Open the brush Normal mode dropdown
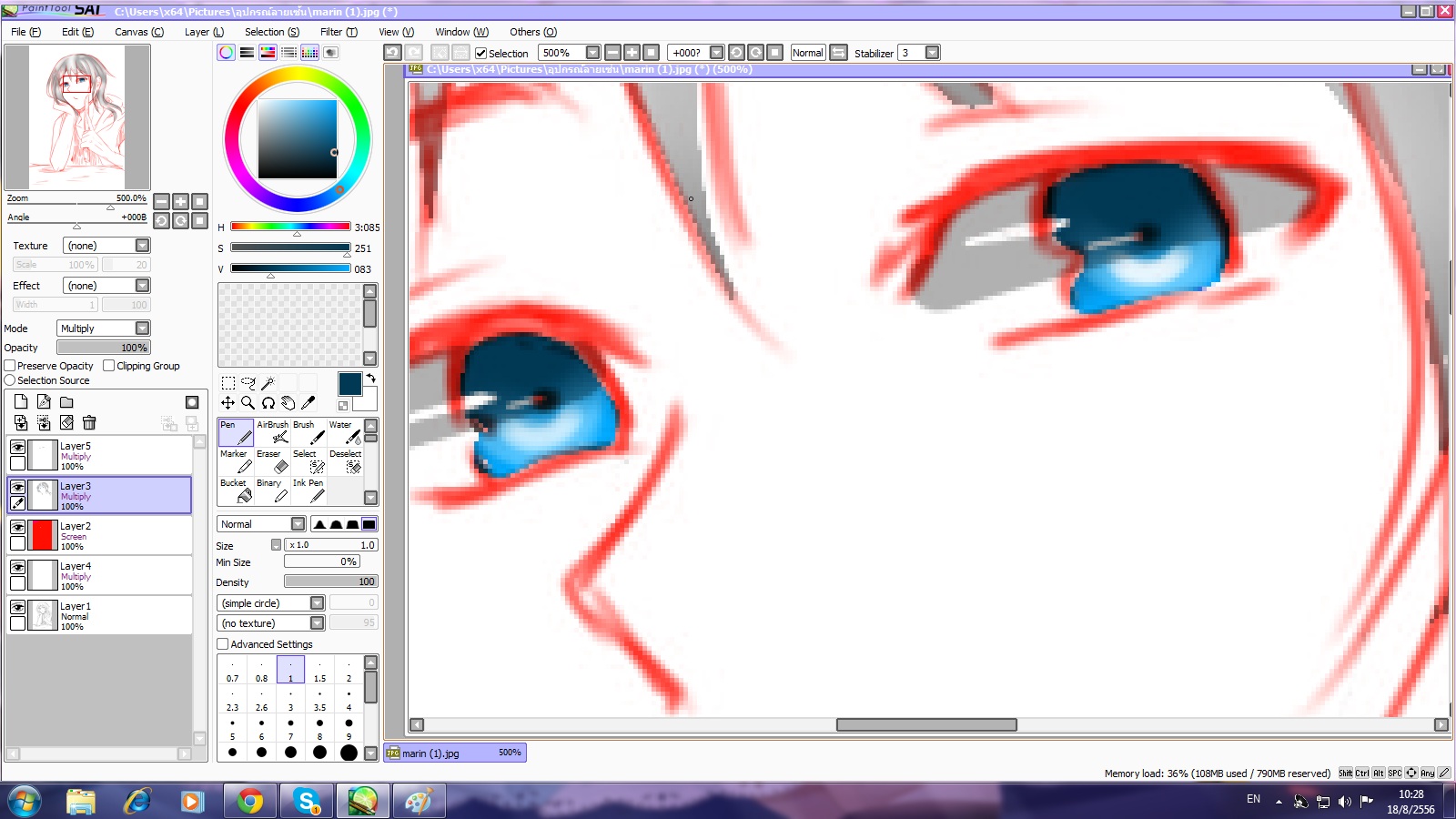The height and width of the screenshot is (819, 1456). tap(261, 524)
